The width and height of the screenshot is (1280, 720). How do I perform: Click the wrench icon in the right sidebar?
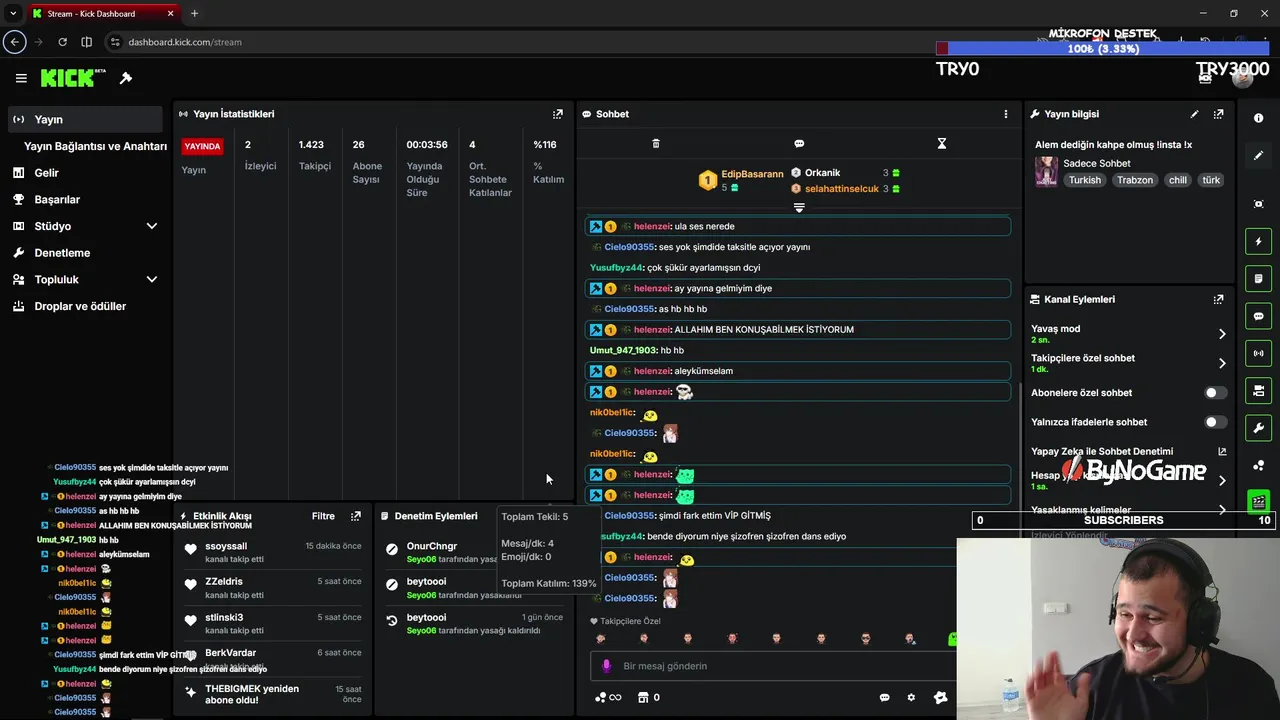tap(1258, 428)
